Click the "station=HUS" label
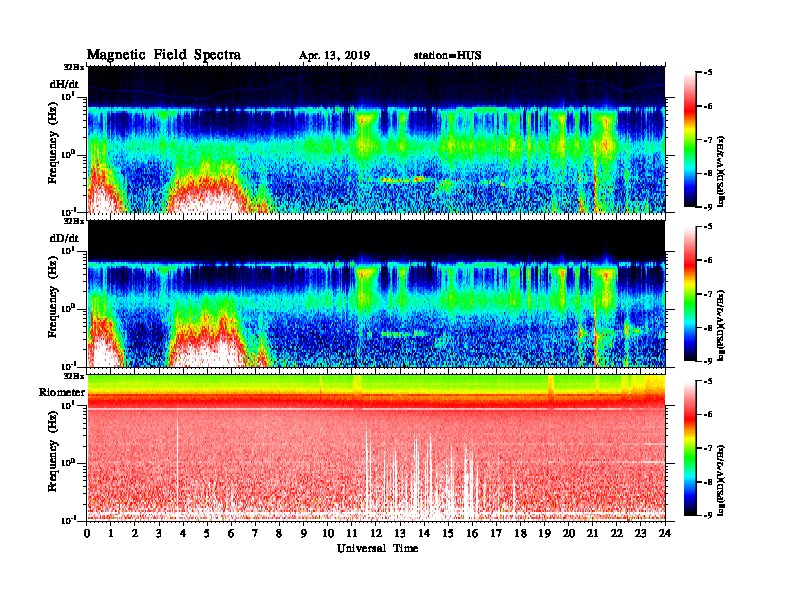792x612 pixels. (447, 56)
